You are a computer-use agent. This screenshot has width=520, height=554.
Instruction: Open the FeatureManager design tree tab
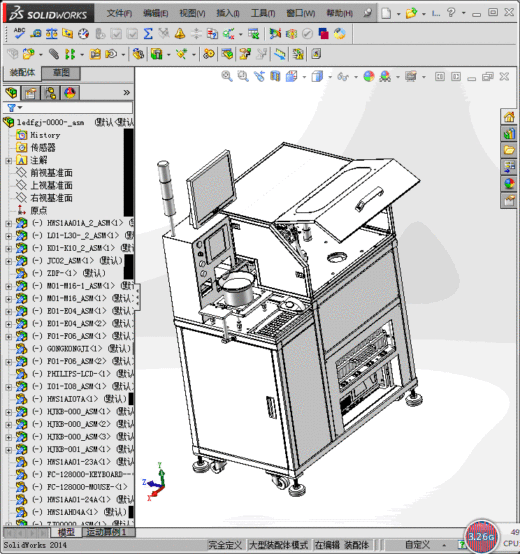pos(11,93)
